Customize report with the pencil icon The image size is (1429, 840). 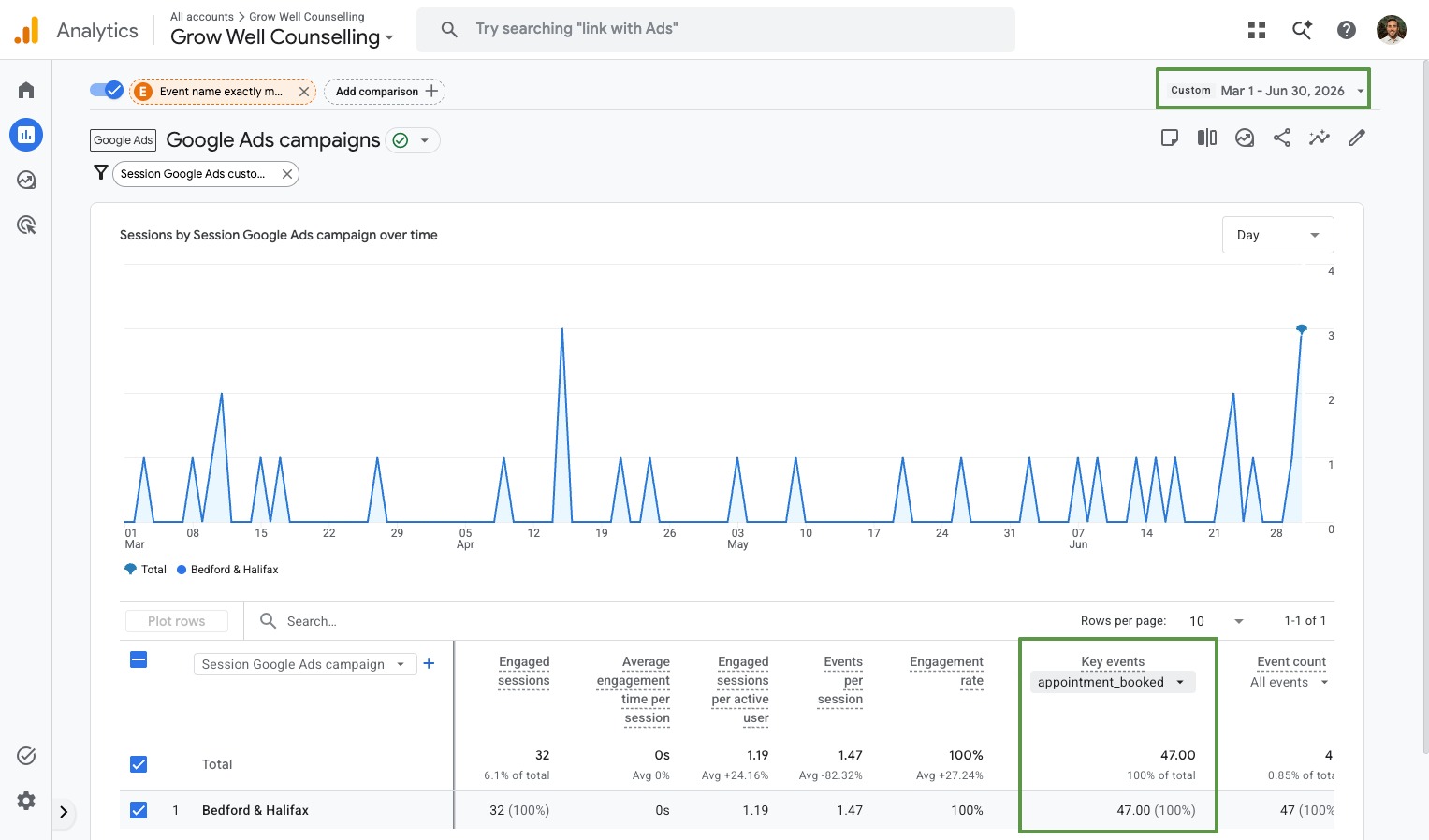coord(1357,138)
